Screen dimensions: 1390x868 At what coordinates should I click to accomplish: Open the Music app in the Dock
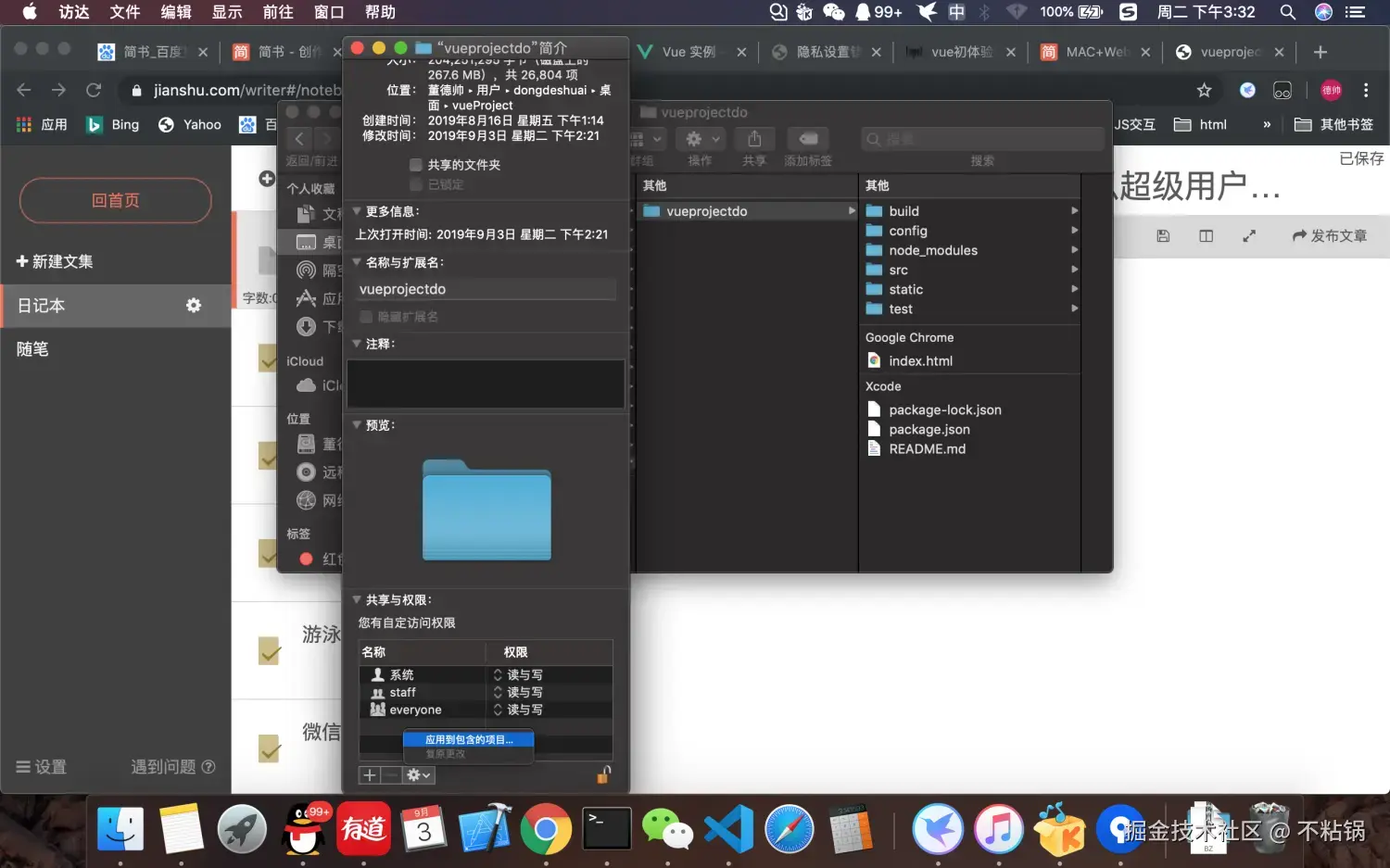point(998,829)
